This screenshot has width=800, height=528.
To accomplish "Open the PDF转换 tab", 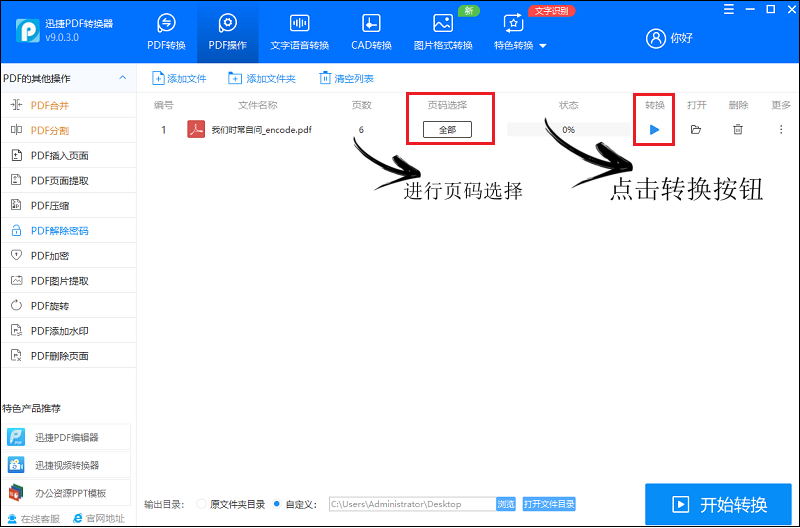I will coord(166,33).
